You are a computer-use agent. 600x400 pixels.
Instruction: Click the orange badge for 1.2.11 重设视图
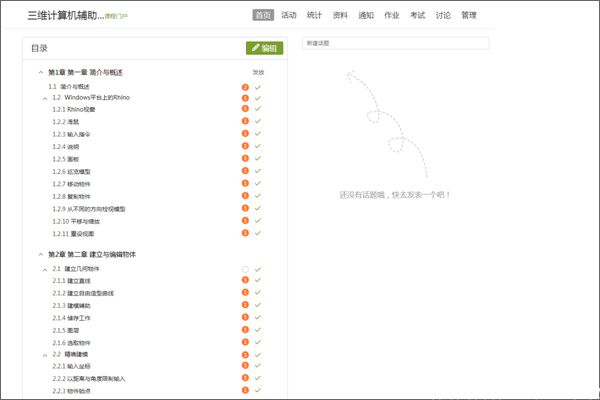click(x=245, y=233)
